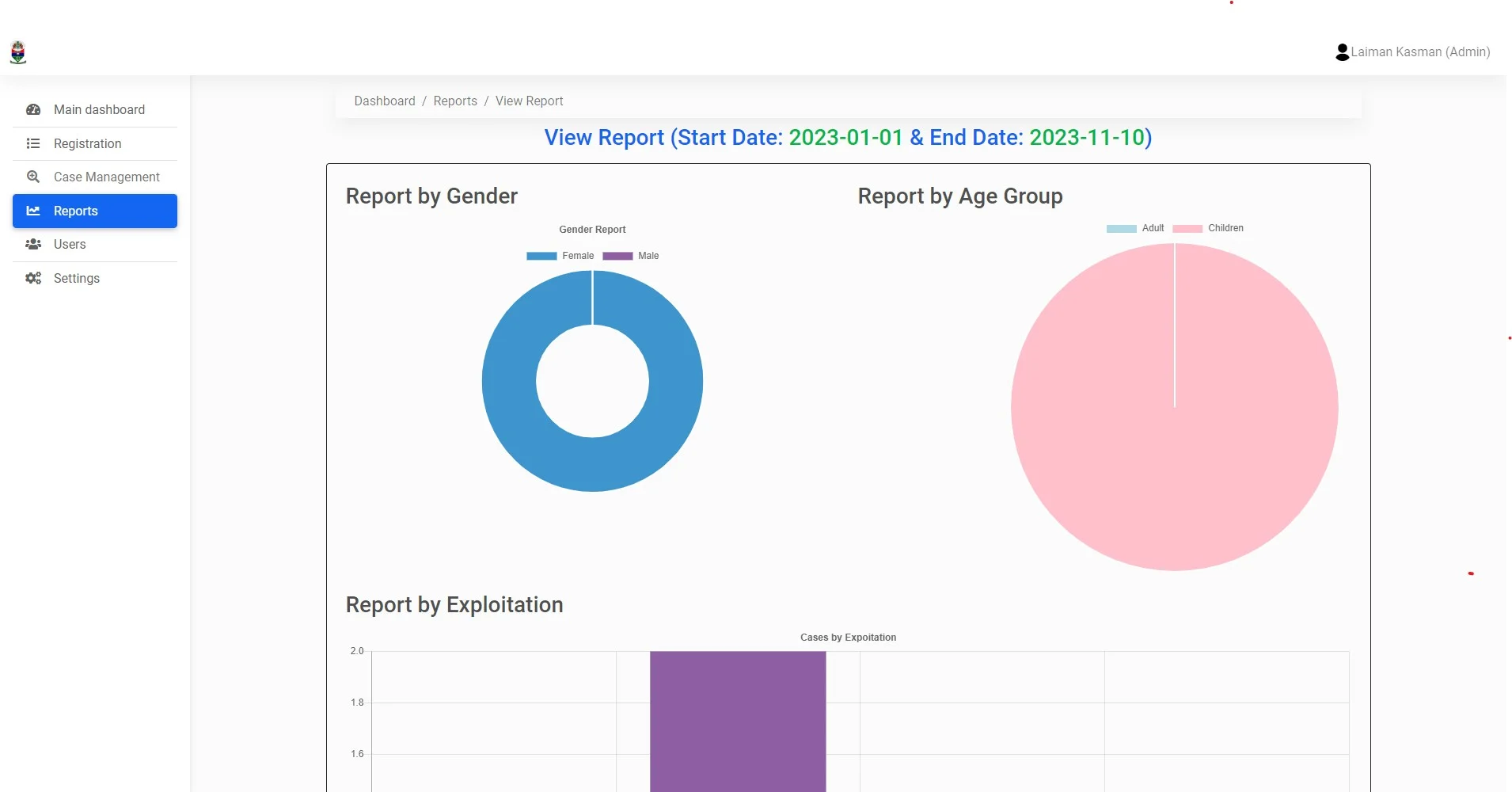Toggle Children series in age group legend
Screen dimensions: 1512x792
pos(1208,228)
